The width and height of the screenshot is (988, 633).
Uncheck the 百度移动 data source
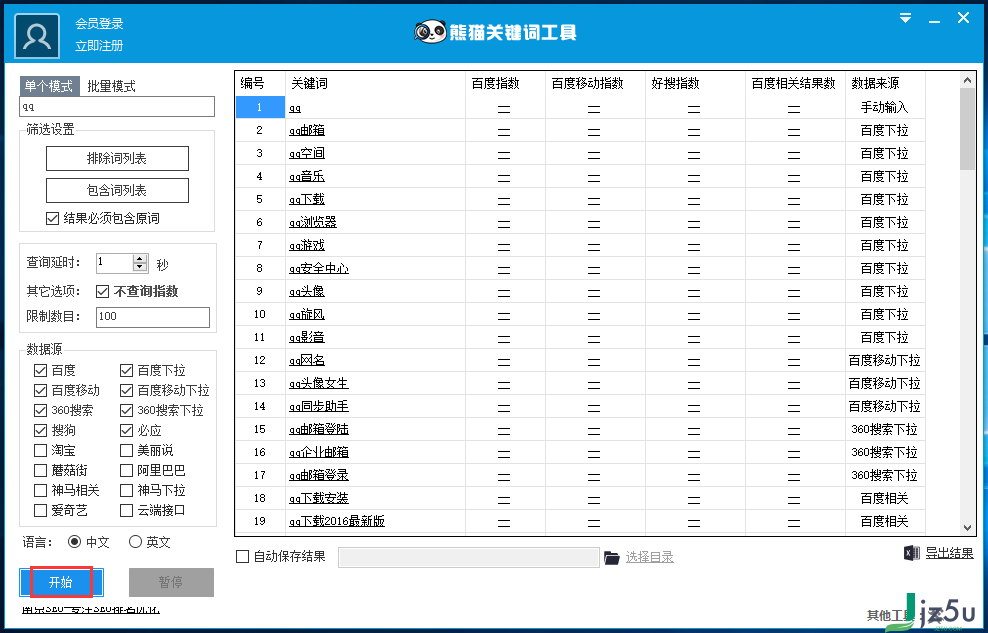coord(40,391)
